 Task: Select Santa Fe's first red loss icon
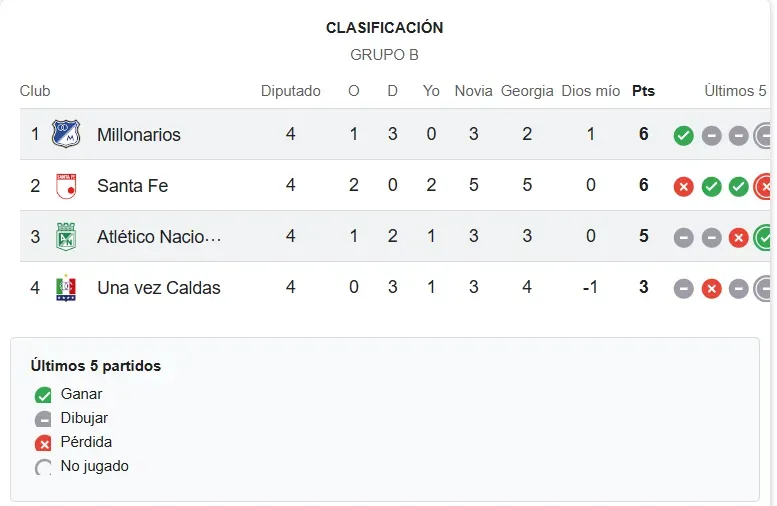pos(683,187)
